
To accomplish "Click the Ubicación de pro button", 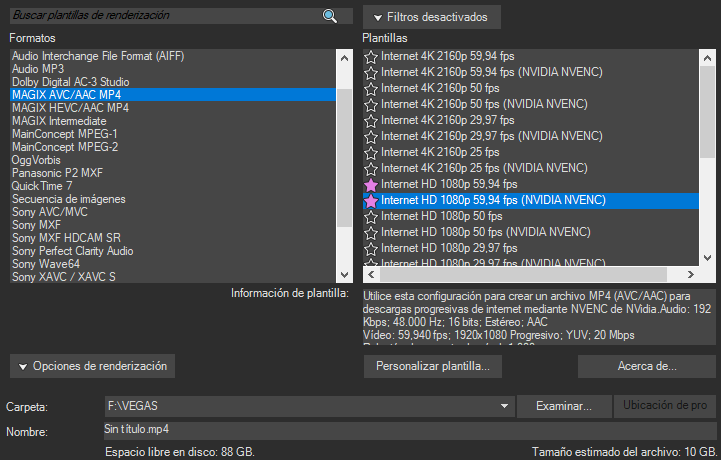I will 665,406.
